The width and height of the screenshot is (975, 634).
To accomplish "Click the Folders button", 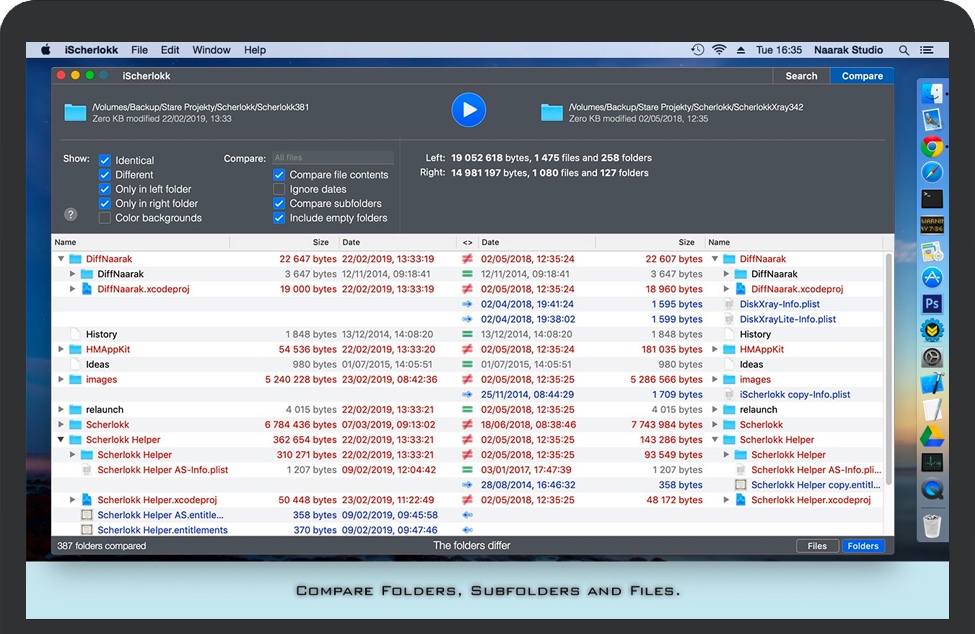I will (x=862, y=546).
